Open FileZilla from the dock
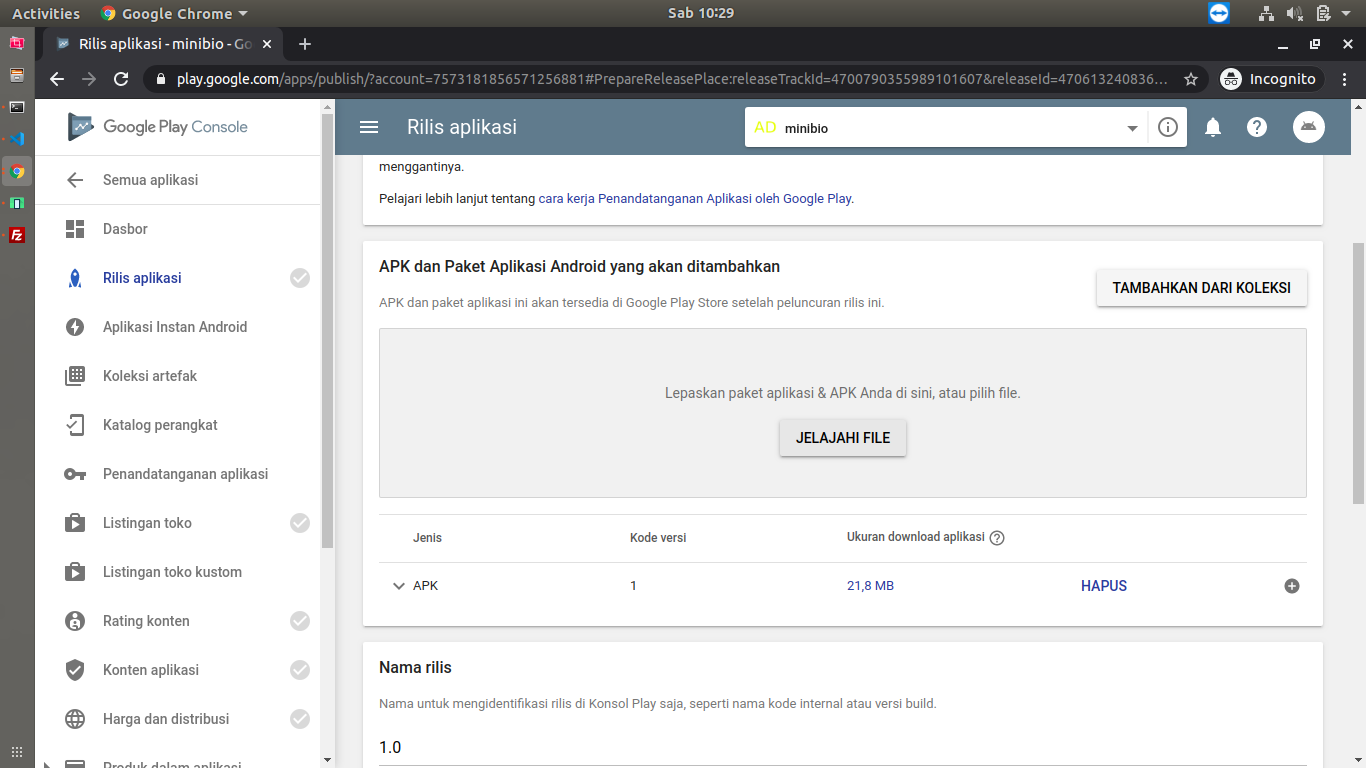The image size is (1366, 768). tap(17, 236)
